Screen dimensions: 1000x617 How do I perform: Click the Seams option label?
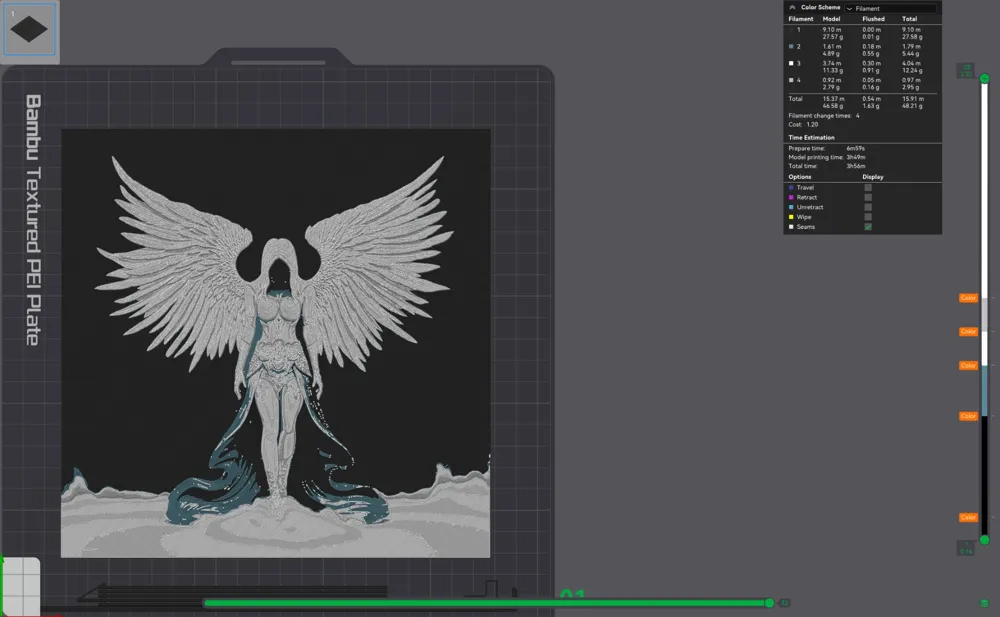click(x=805, y=227)
